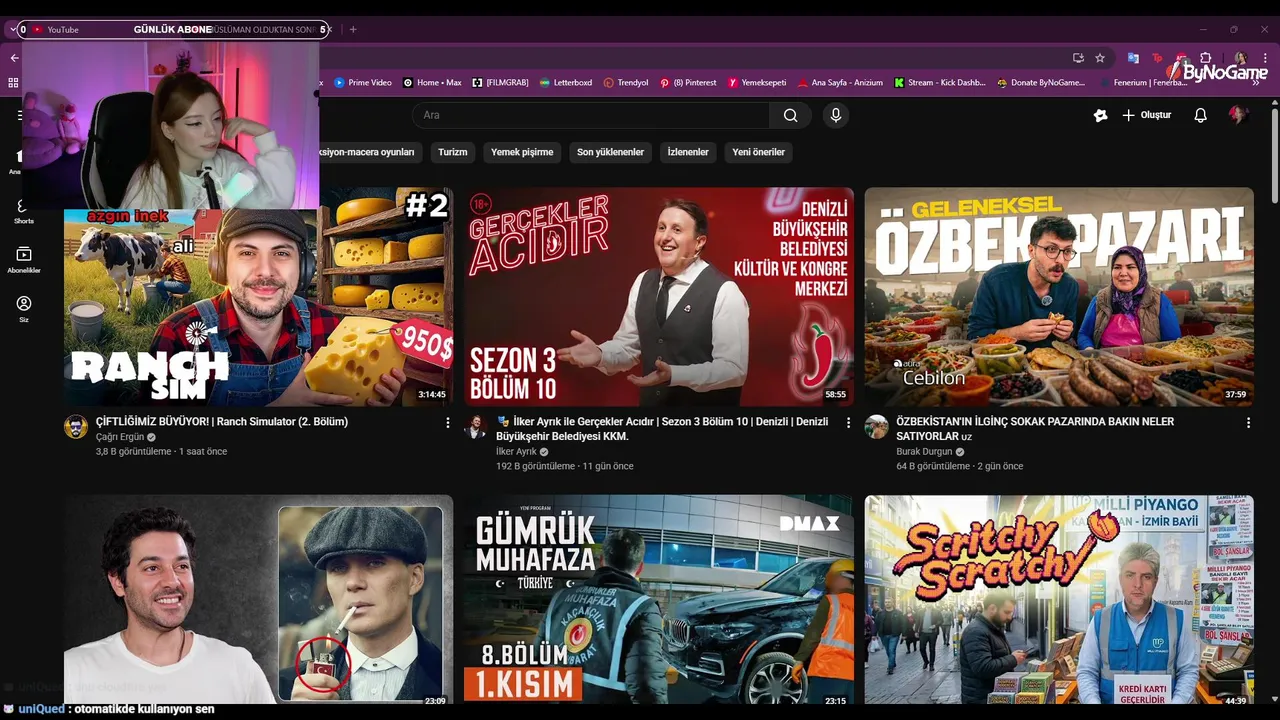Open [FILMGRAB] bookmark
Screen dimensions: 1280x720
(500, 83)
